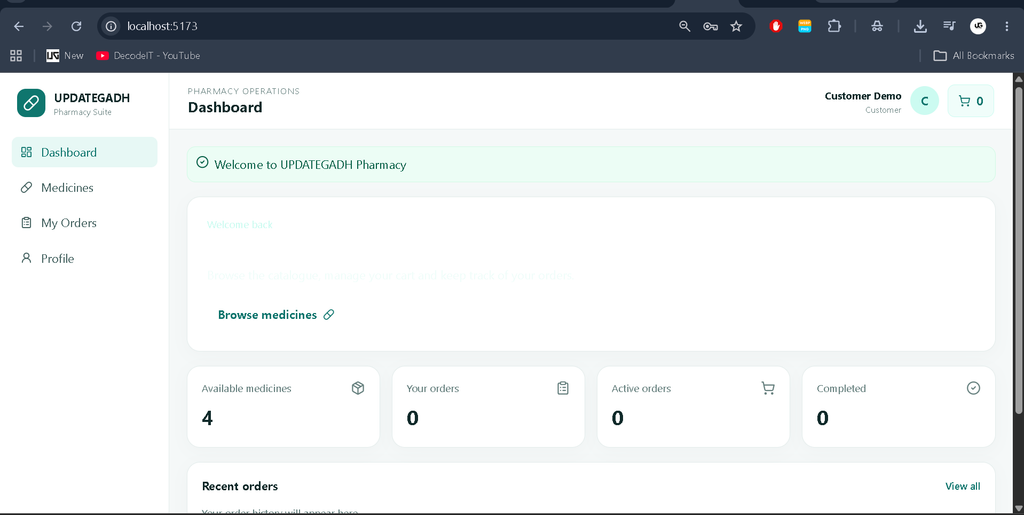Viewport: 1024px width, 515px height.
Task: Click the browser forward arrow
Action: pos(47,26)
